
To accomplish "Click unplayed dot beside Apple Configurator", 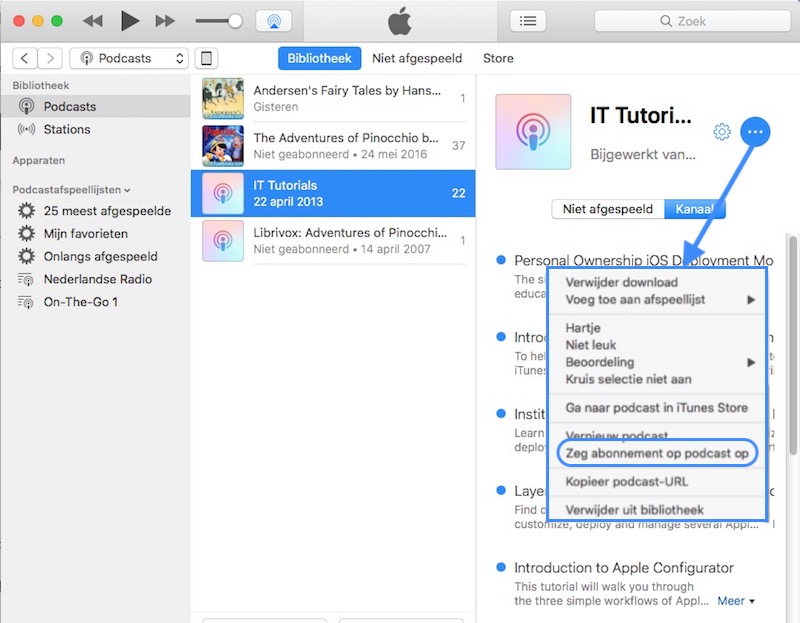I will point(501,567).
